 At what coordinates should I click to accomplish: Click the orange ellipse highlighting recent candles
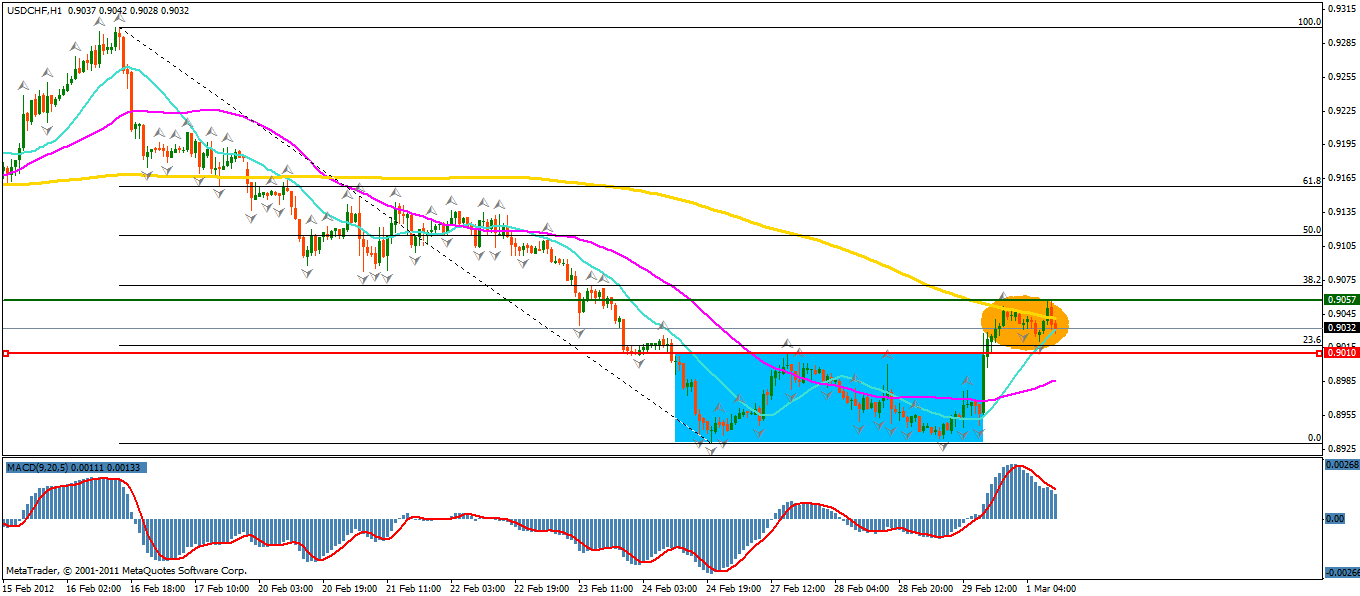point(1025,323)
